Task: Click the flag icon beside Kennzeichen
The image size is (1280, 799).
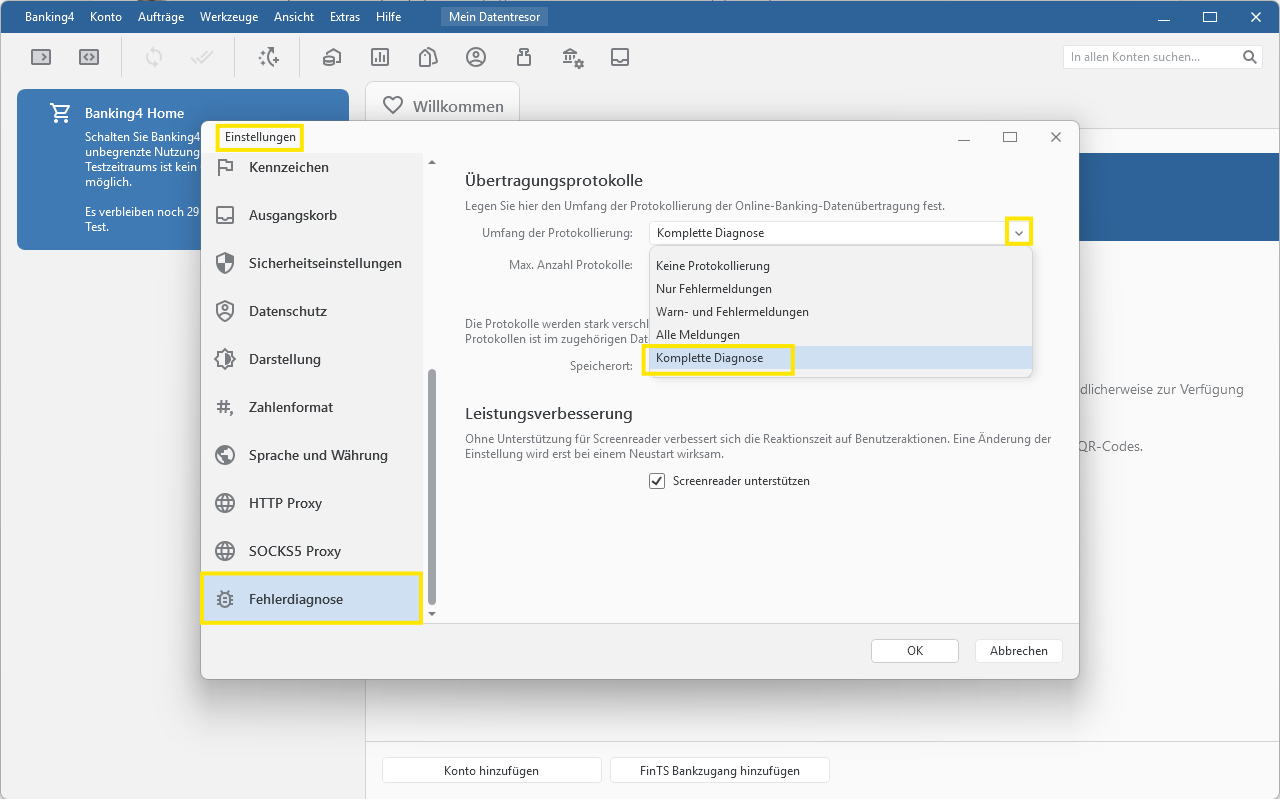Action: pos(226,167)
